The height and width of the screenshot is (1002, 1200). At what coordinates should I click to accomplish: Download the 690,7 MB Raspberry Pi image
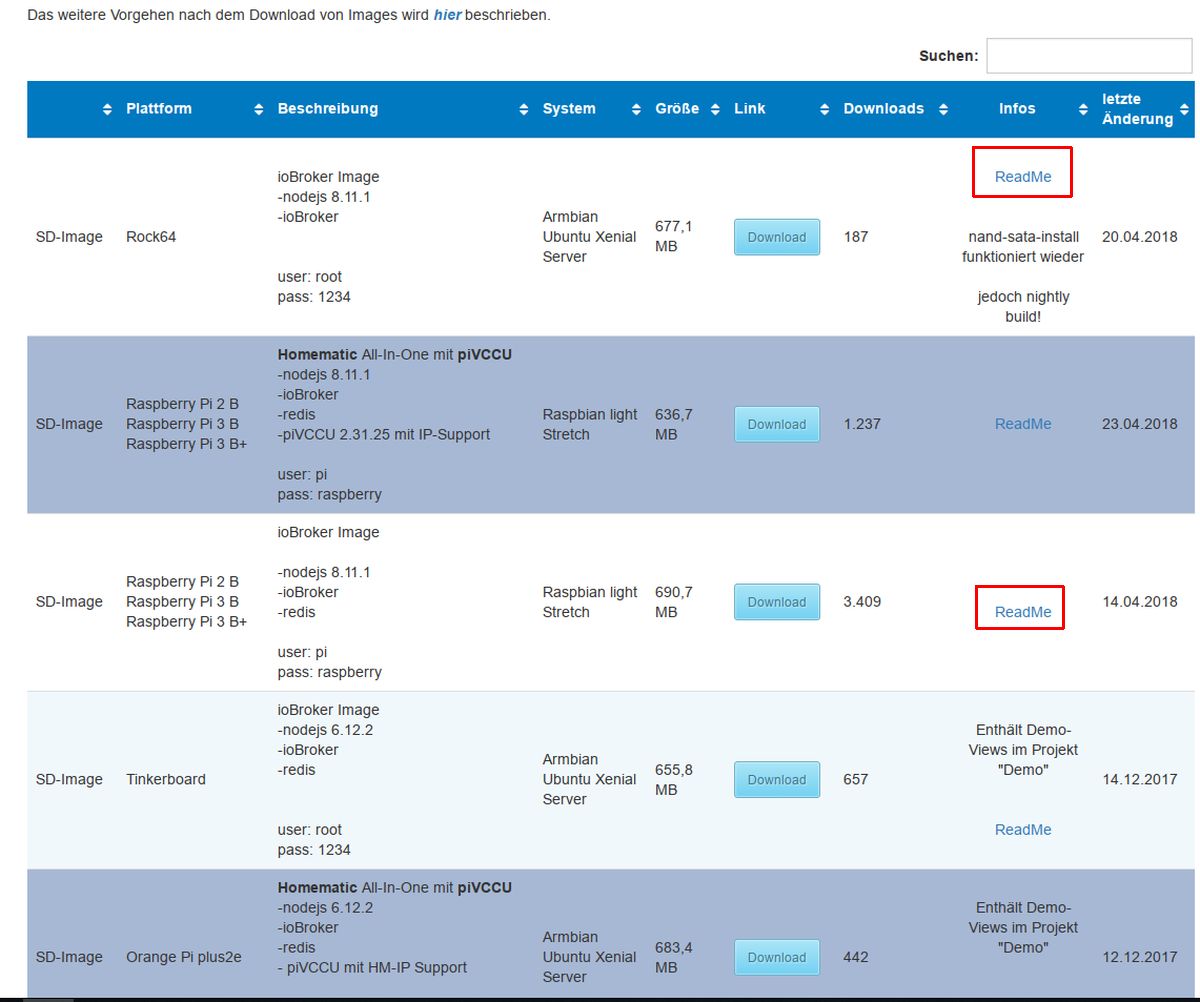coord(777,602)
